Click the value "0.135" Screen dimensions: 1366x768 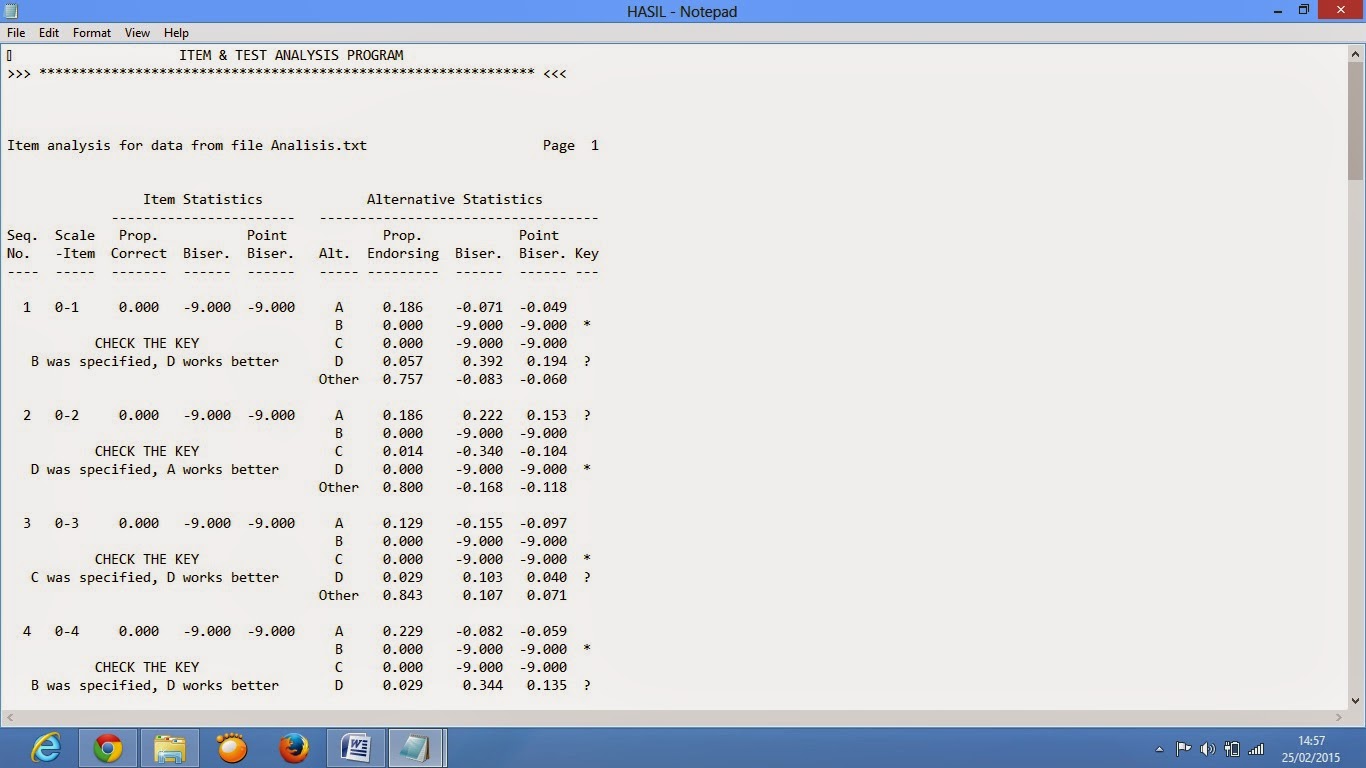547,685
